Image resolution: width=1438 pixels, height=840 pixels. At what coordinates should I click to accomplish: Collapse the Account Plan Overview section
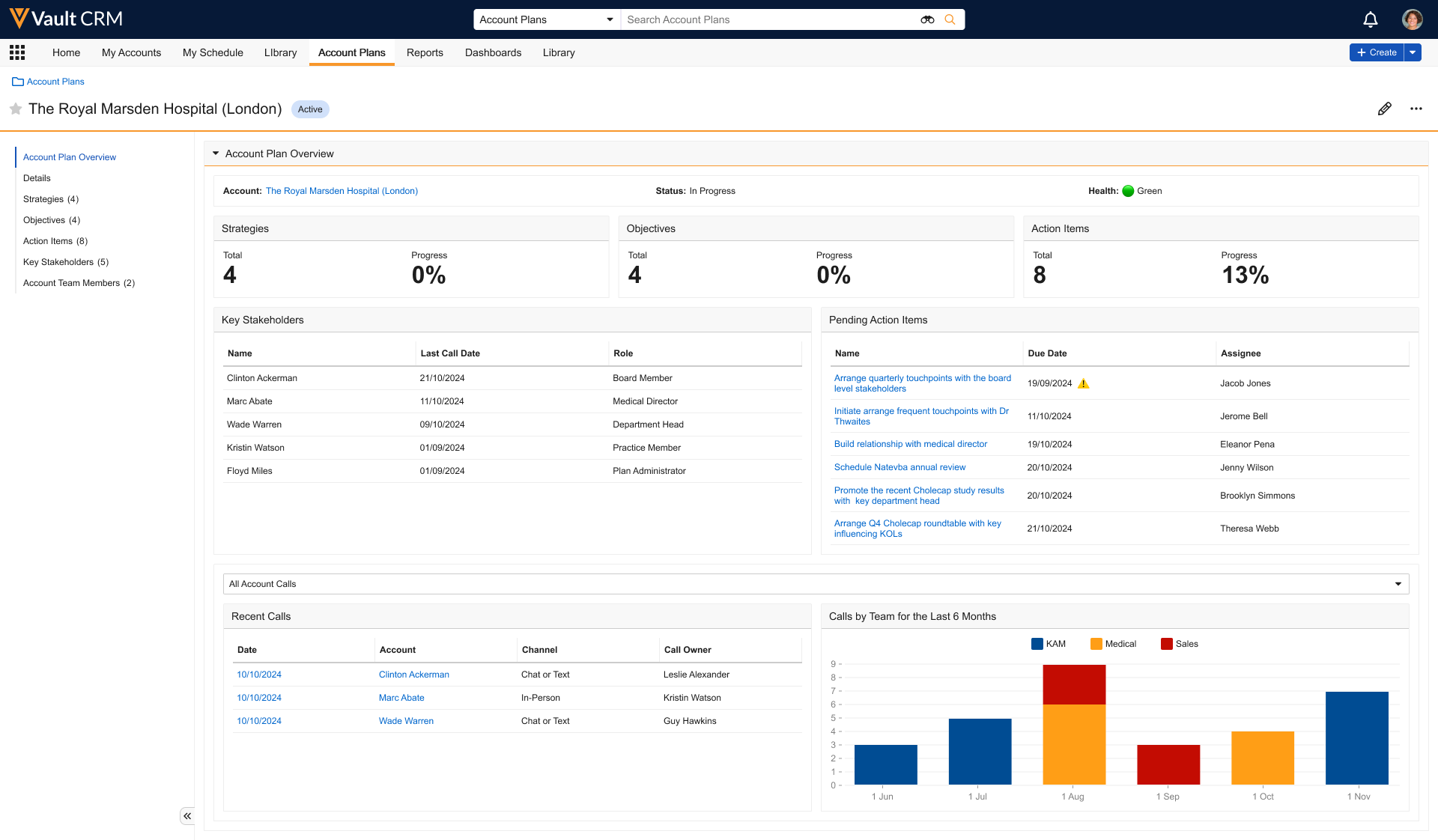click(x=216, y=153)
